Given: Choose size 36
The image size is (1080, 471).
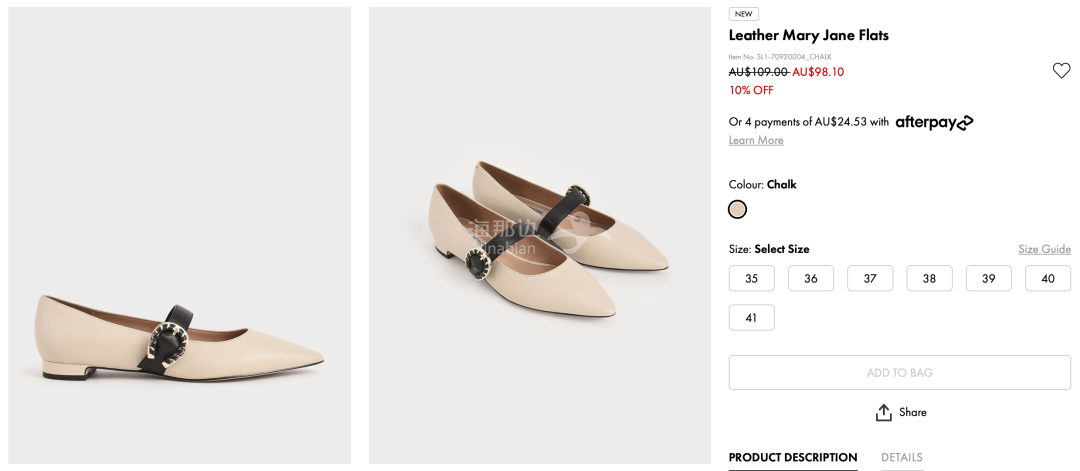Looking at the screenshot, I should (810, 278).
